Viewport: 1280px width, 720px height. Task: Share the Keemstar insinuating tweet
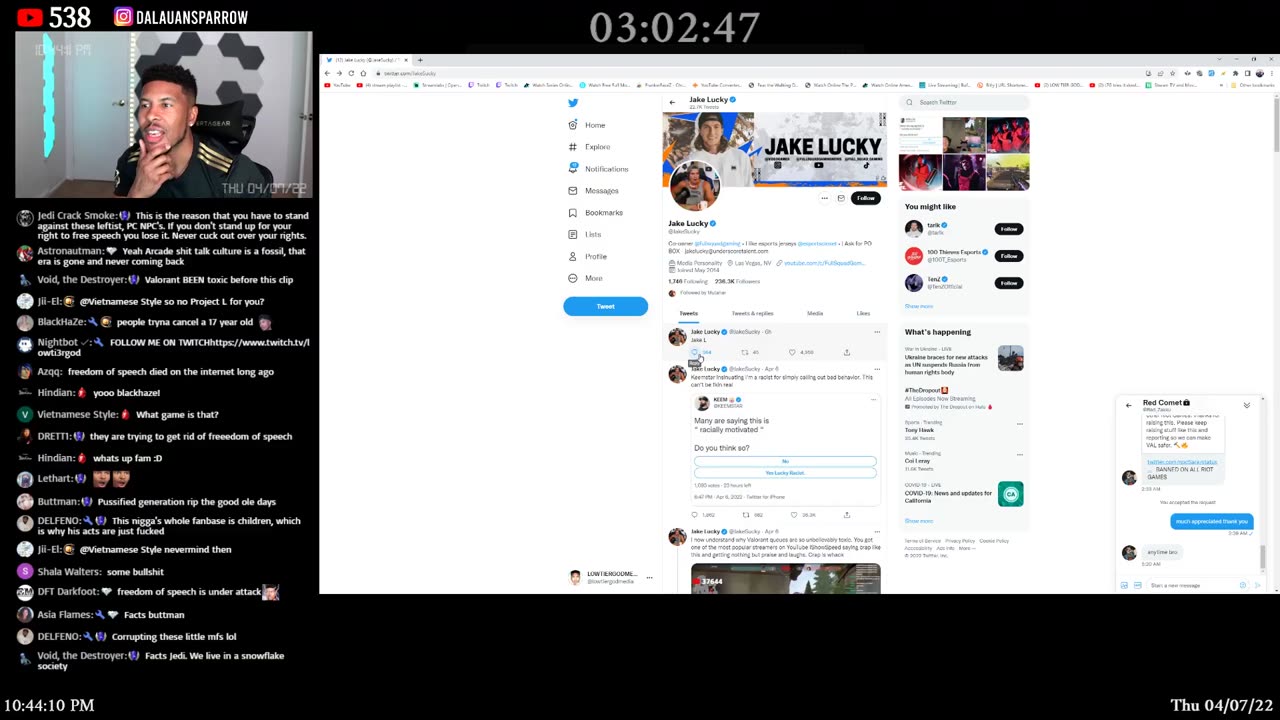pos(846,515)
